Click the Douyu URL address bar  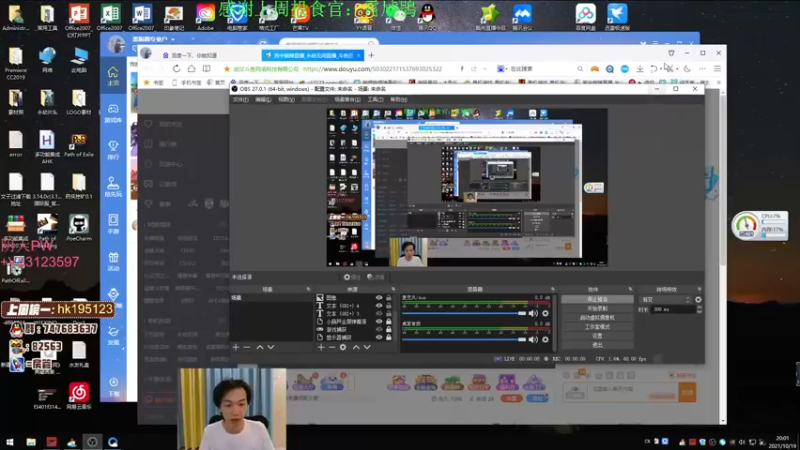click(372, 69)
